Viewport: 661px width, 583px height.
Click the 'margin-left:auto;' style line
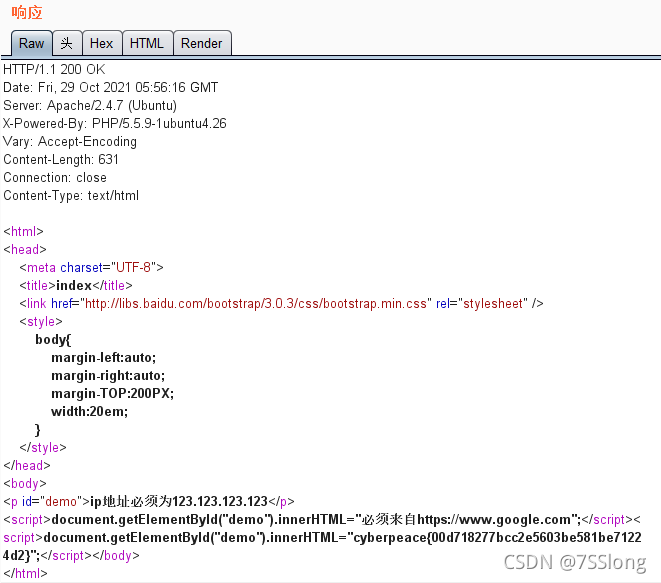tap(104, 357)
